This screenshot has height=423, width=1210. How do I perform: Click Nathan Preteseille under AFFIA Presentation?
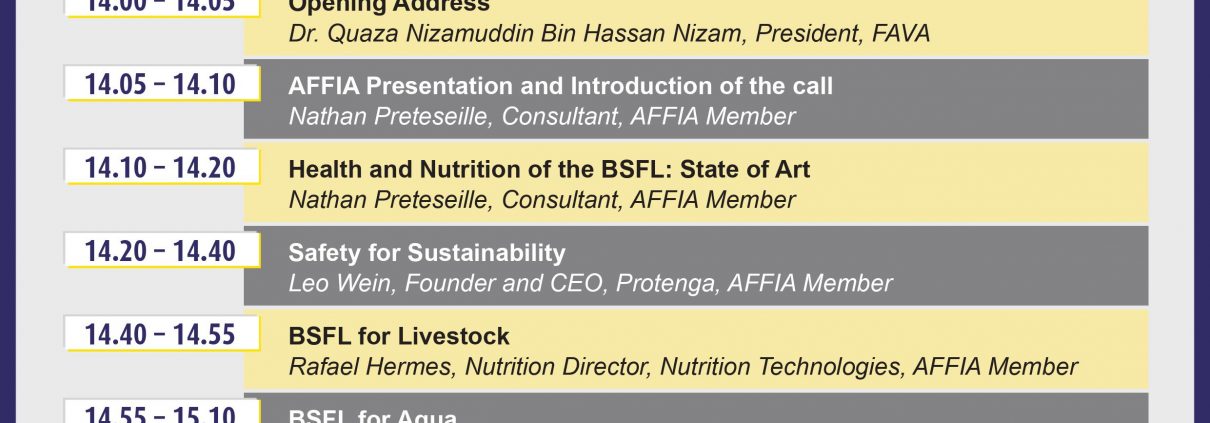542,116
